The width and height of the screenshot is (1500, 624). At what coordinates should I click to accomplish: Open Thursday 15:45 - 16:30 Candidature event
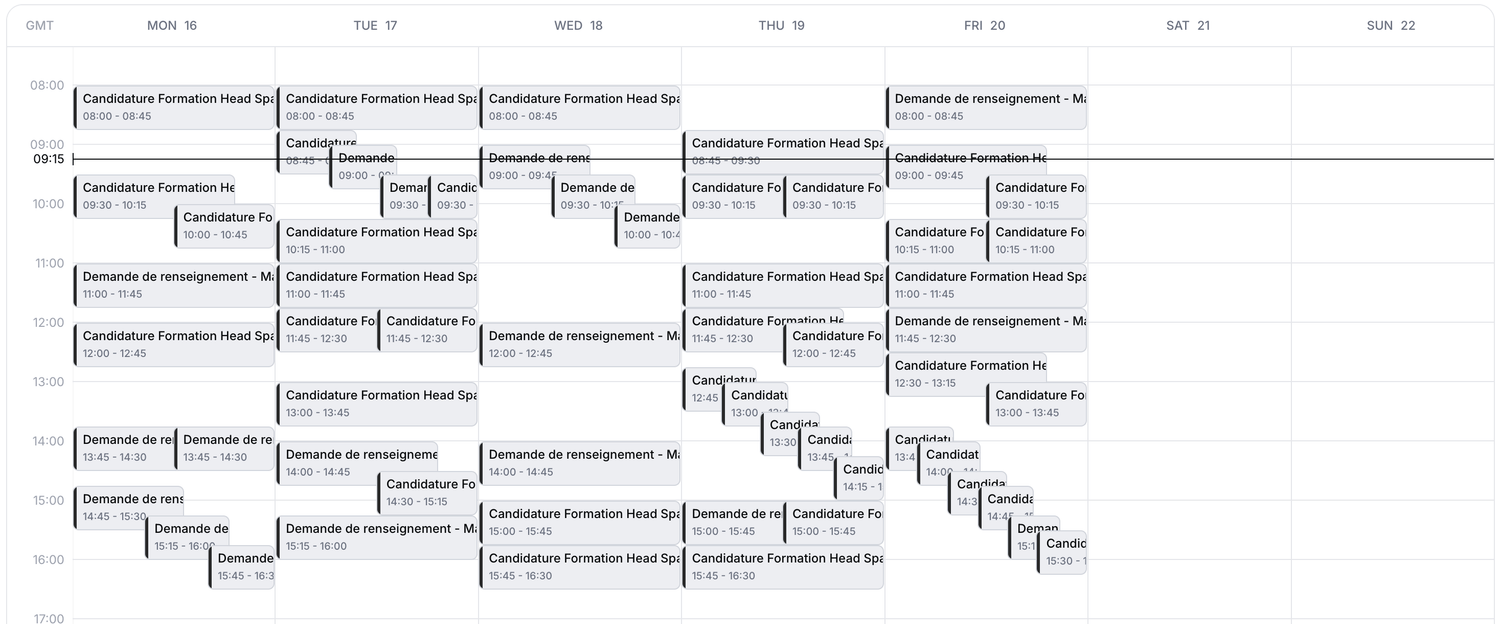point(783,567)
